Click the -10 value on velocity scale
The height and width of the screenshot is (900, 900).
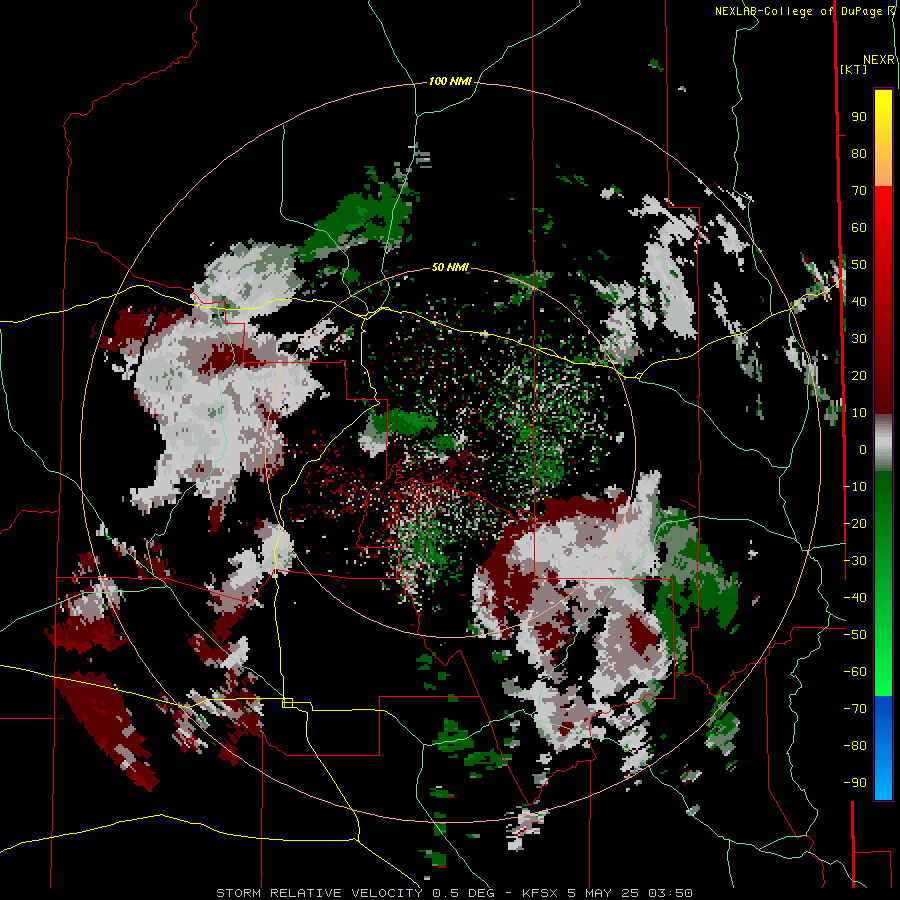click(855, 487)
